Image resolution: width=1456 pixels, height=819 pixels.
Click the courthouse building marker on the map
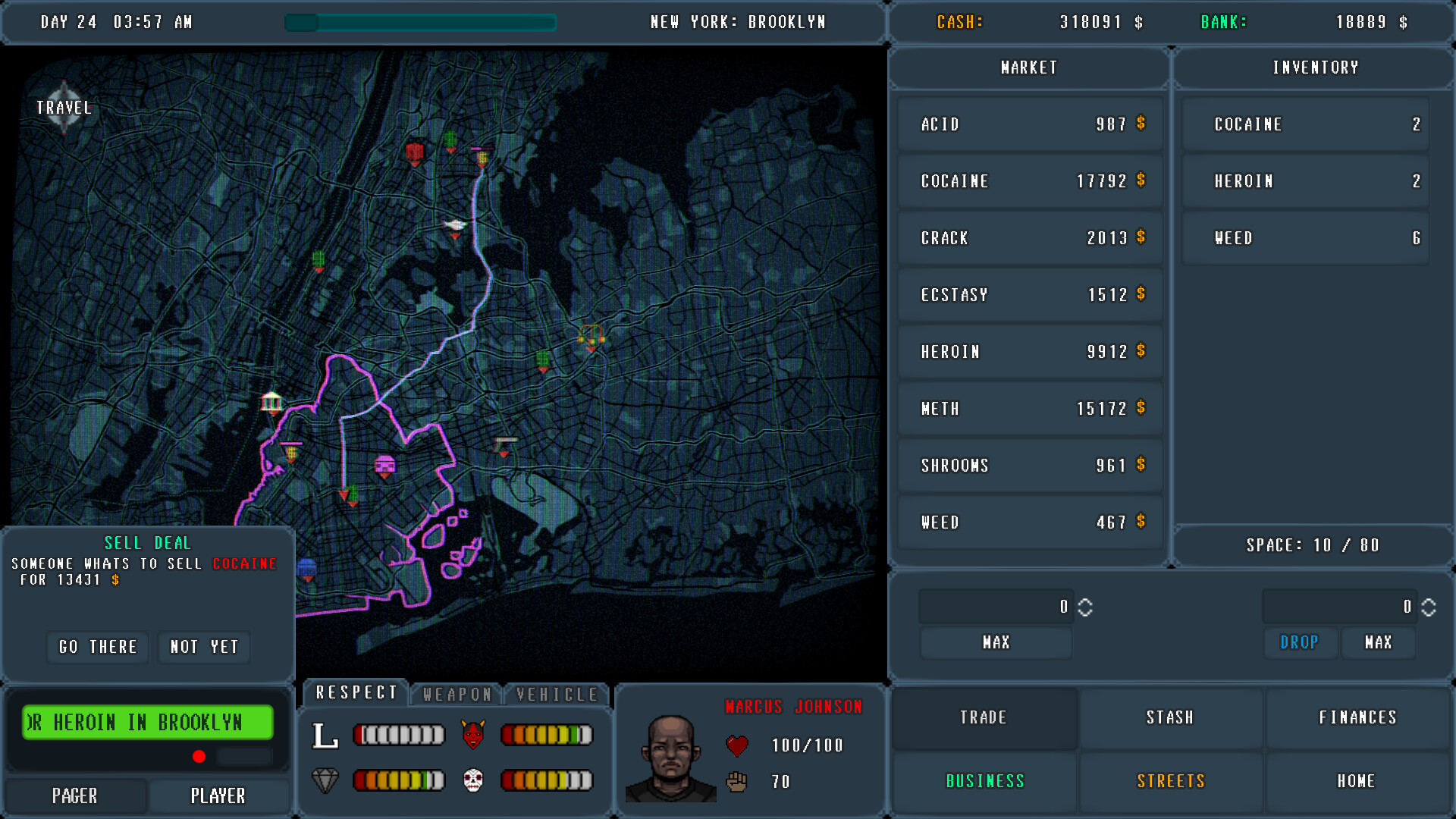pyautogui.click(x=271, y=403)
